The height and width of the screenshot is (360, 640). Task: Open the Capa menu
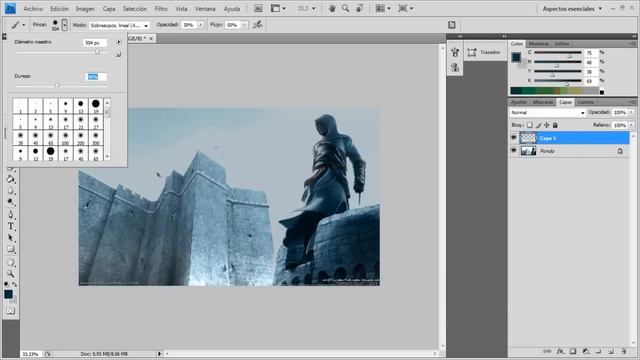(x=109, y=9)
